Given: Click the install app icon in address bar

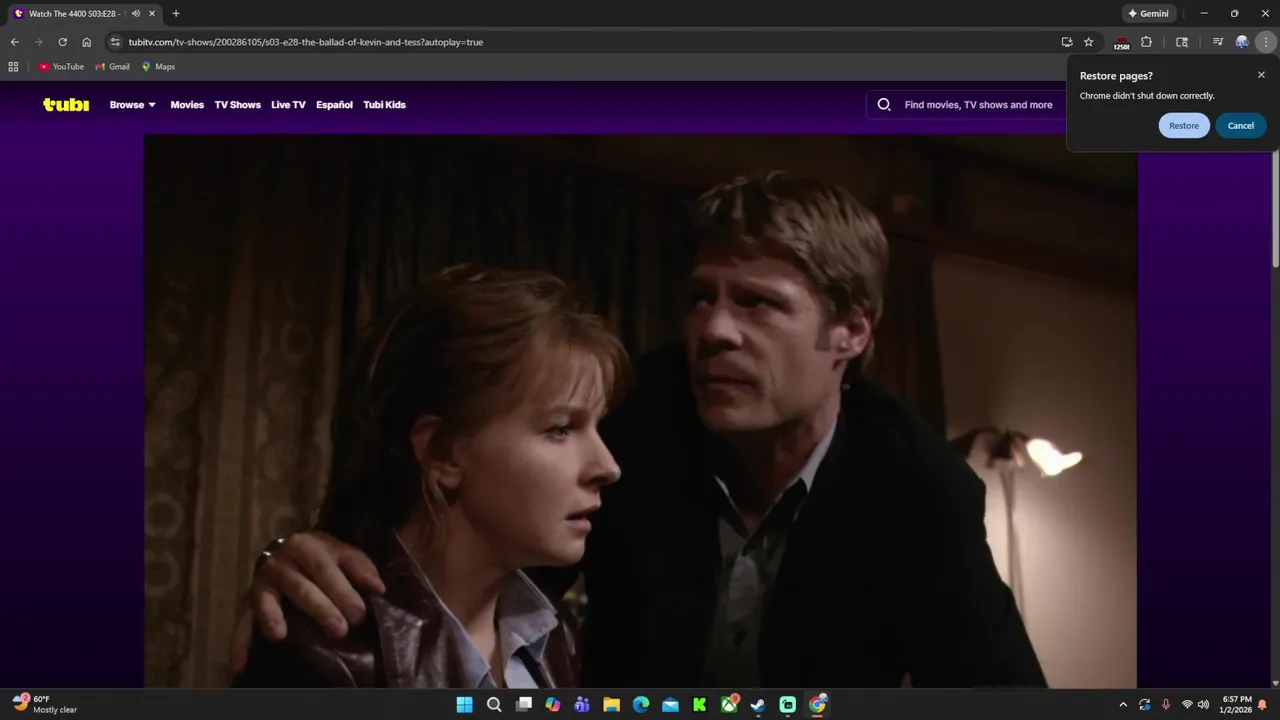Looking at the screenshot, I should [x=1067, y=42].
